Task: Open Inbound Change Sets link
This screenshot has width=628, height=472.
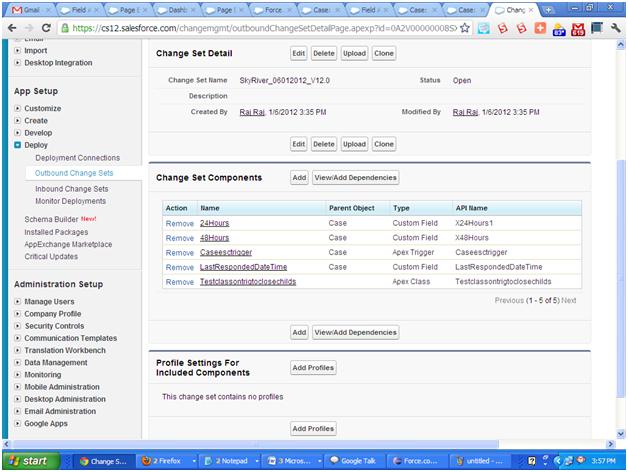Action: pos(72,189)
